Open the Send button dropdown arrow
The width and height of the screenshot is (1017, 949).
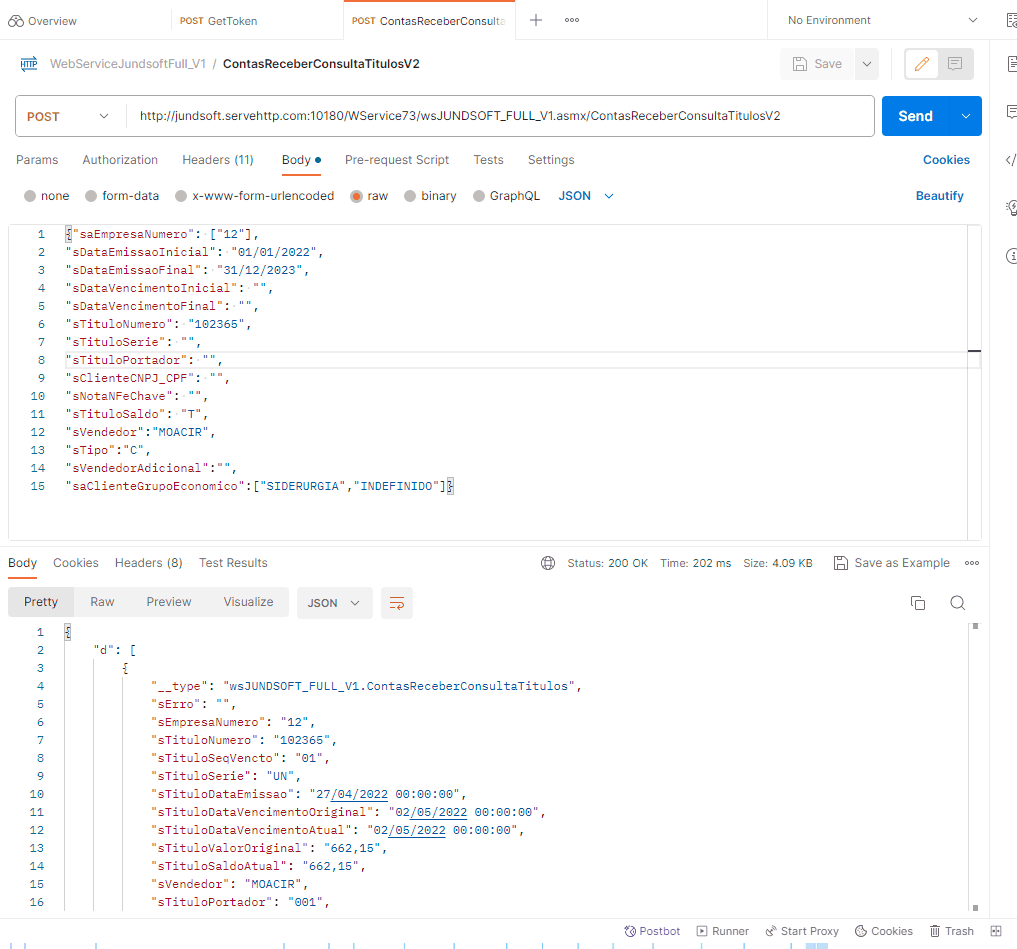coord(966,116)
